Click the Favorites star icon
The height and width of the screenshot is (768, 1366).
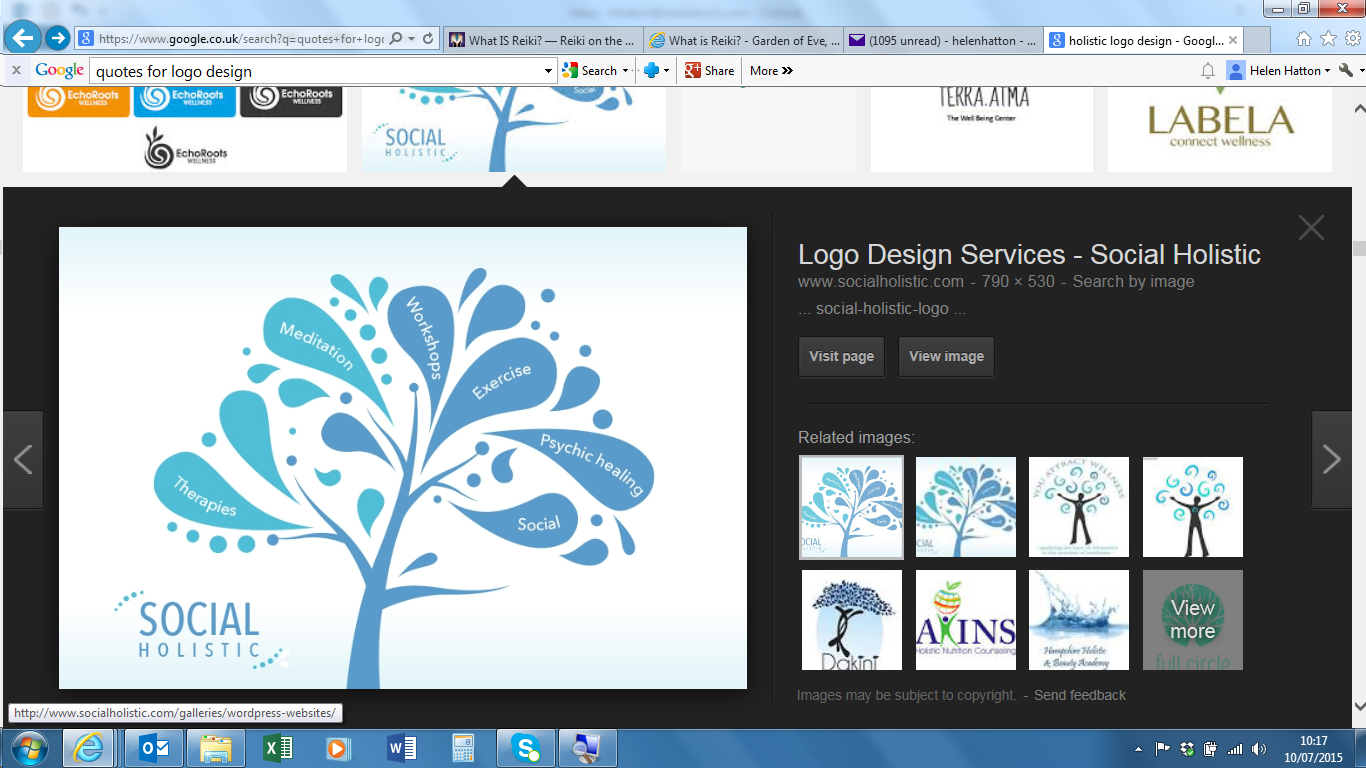coord(1328,39)
